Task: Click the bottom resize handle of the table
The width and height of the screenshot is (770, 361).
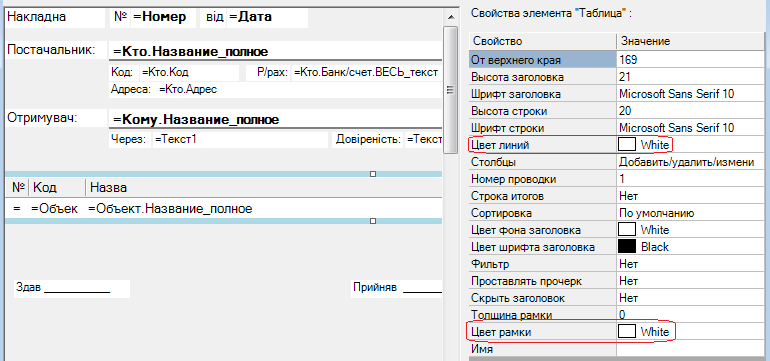Action: [x=373, y=222]
